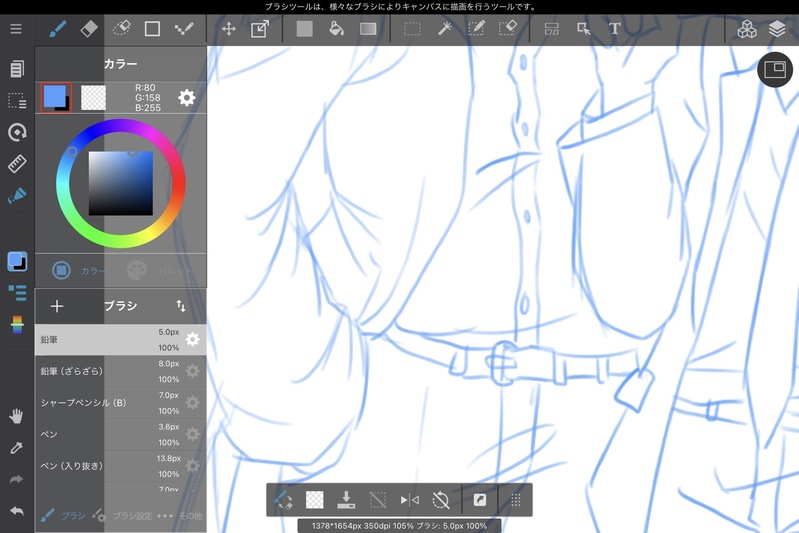
Task: Select the シャープペンシル (B) brush
Action: pos(120,403)
